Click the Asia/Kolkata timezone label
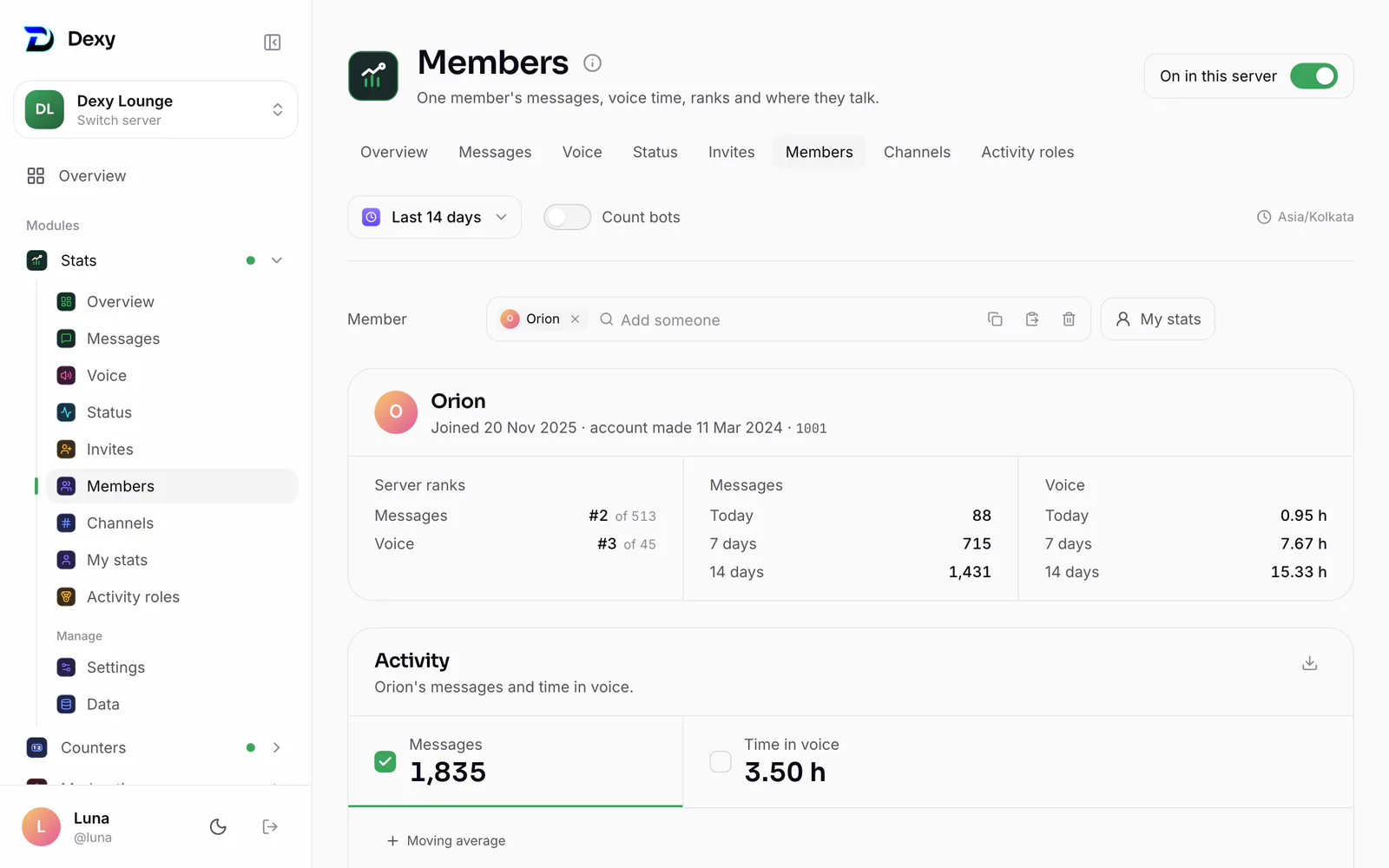Image resolution: width=1389 pixels, height=868 pixels. coord(1306,217)
